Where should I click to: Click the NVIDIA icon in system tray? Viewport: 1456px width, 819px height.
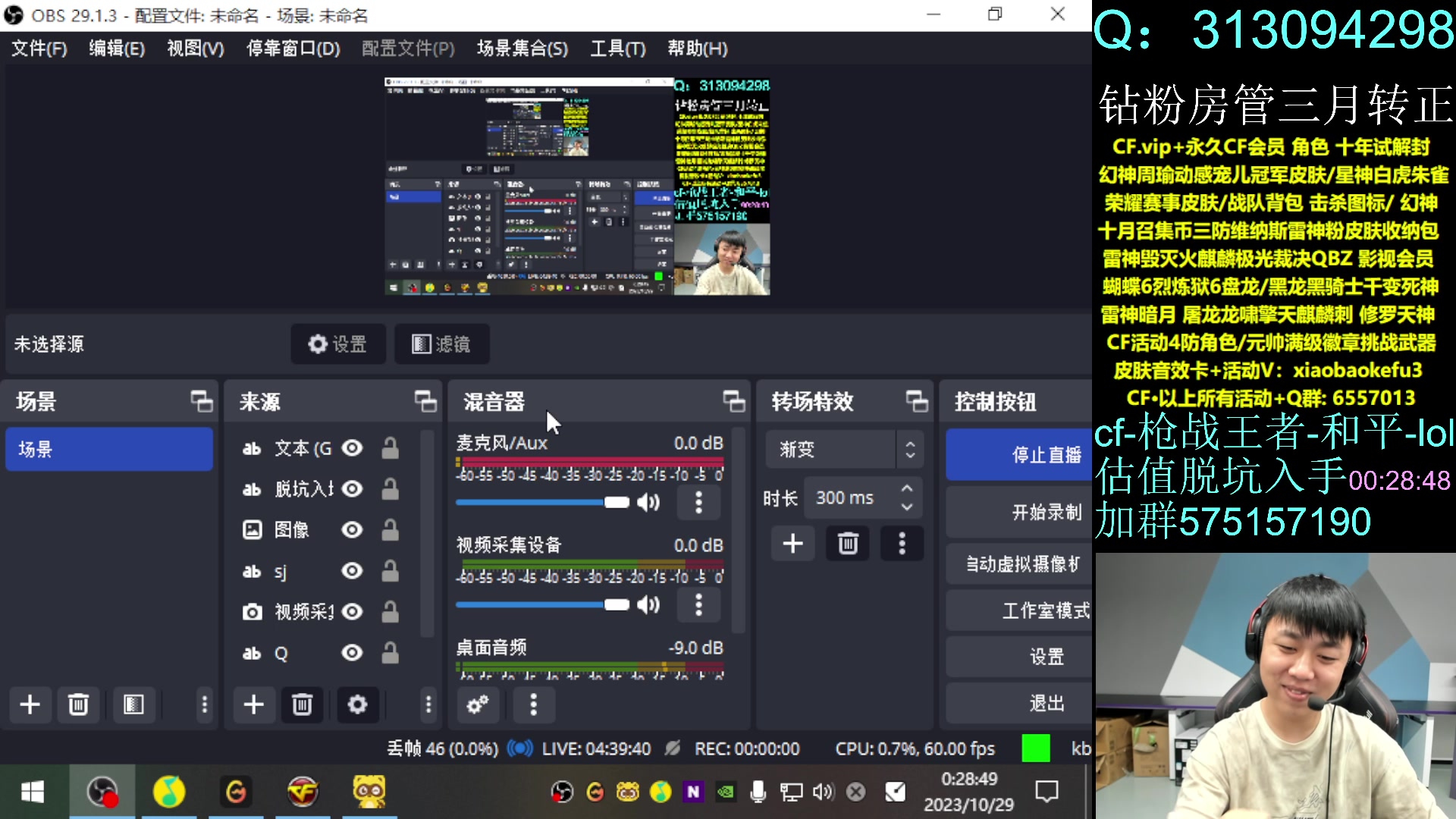coord(726,792)
